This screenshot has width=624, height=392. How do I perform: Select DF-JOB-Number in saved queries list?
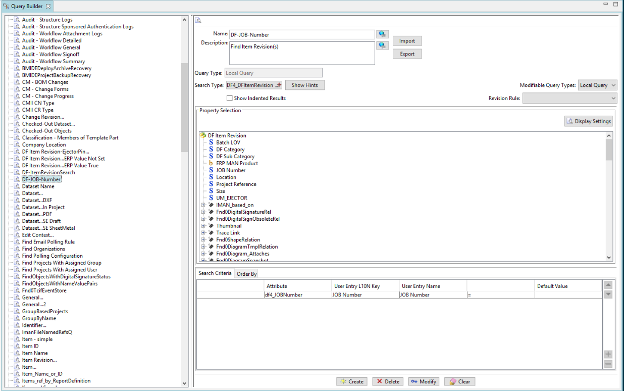tap(41, 179)
